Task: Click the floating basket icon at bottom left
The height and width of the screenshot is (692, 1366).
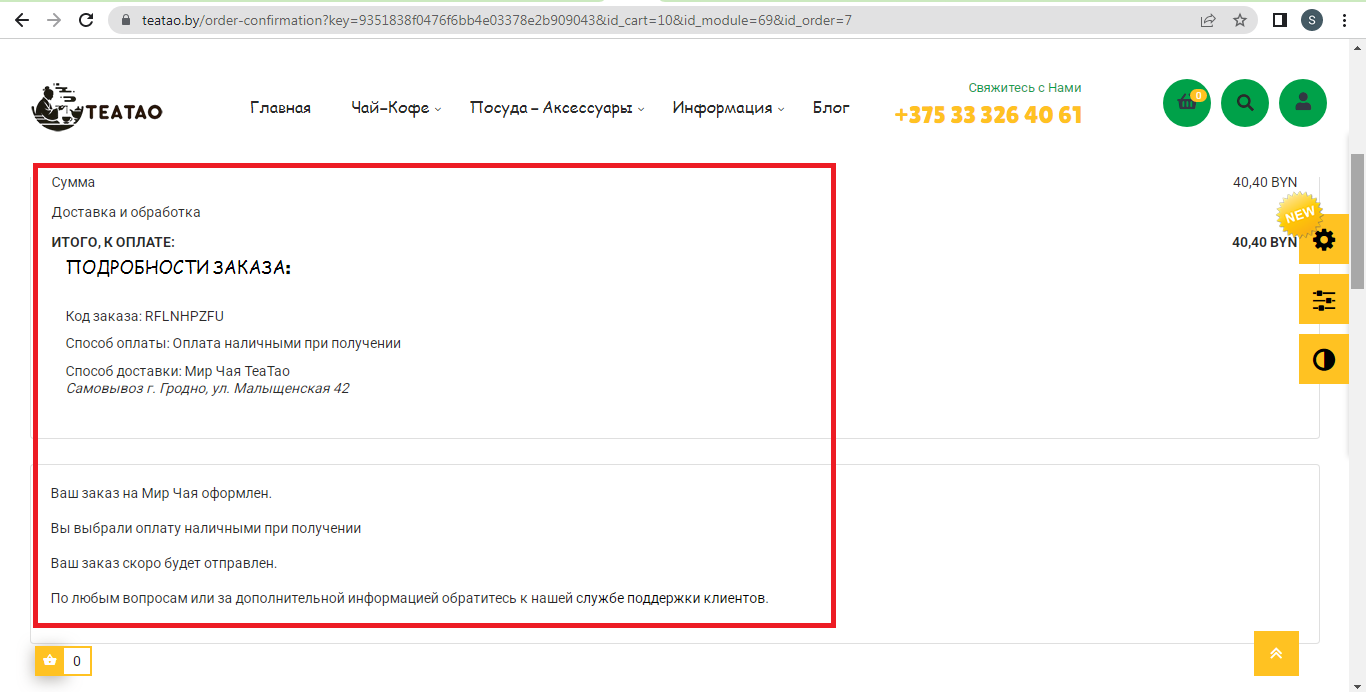Action: 50,660
